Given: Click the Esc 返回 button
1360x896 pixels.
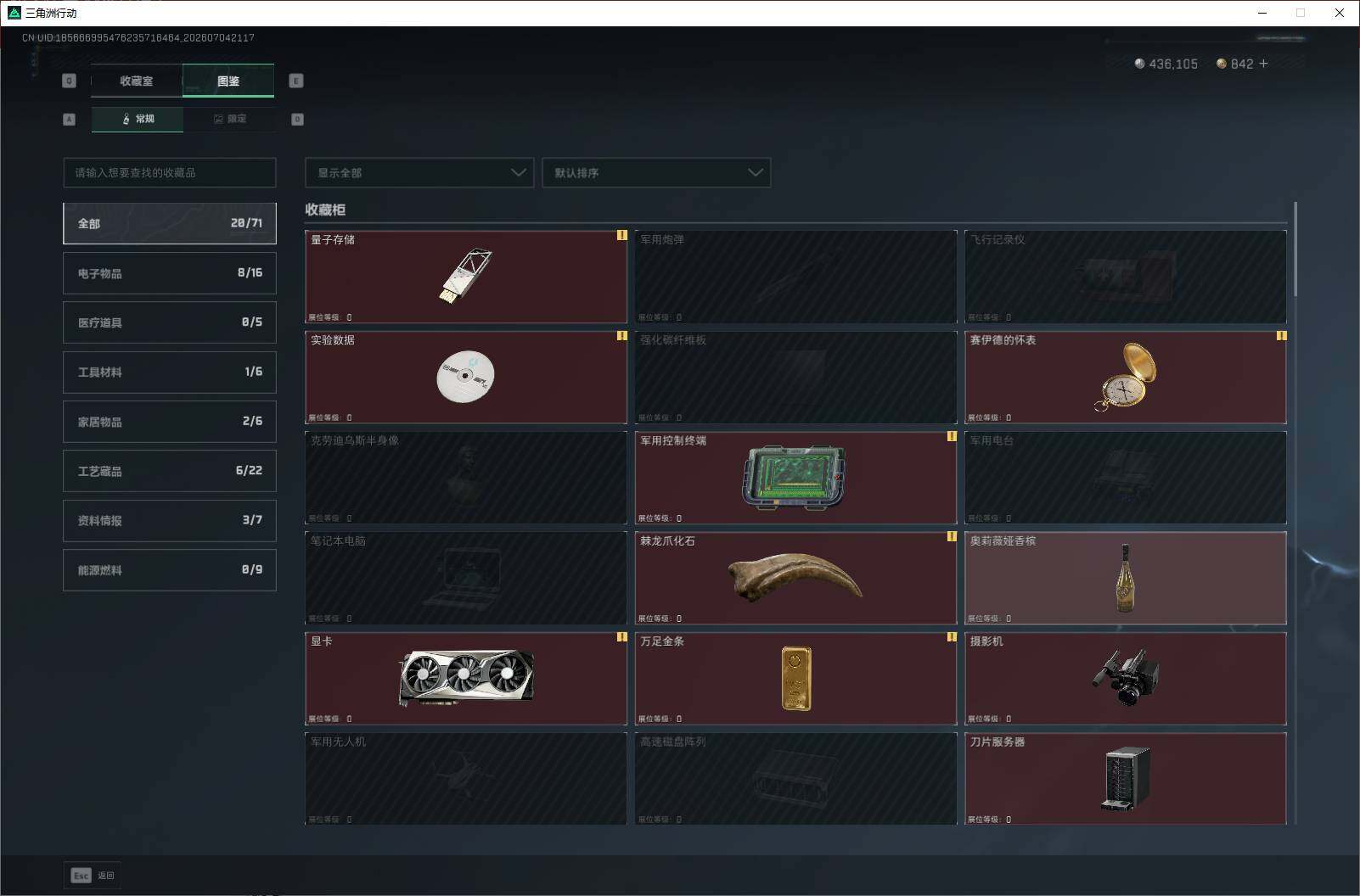Looking at the screenshot, I should (x=93, y=876).
